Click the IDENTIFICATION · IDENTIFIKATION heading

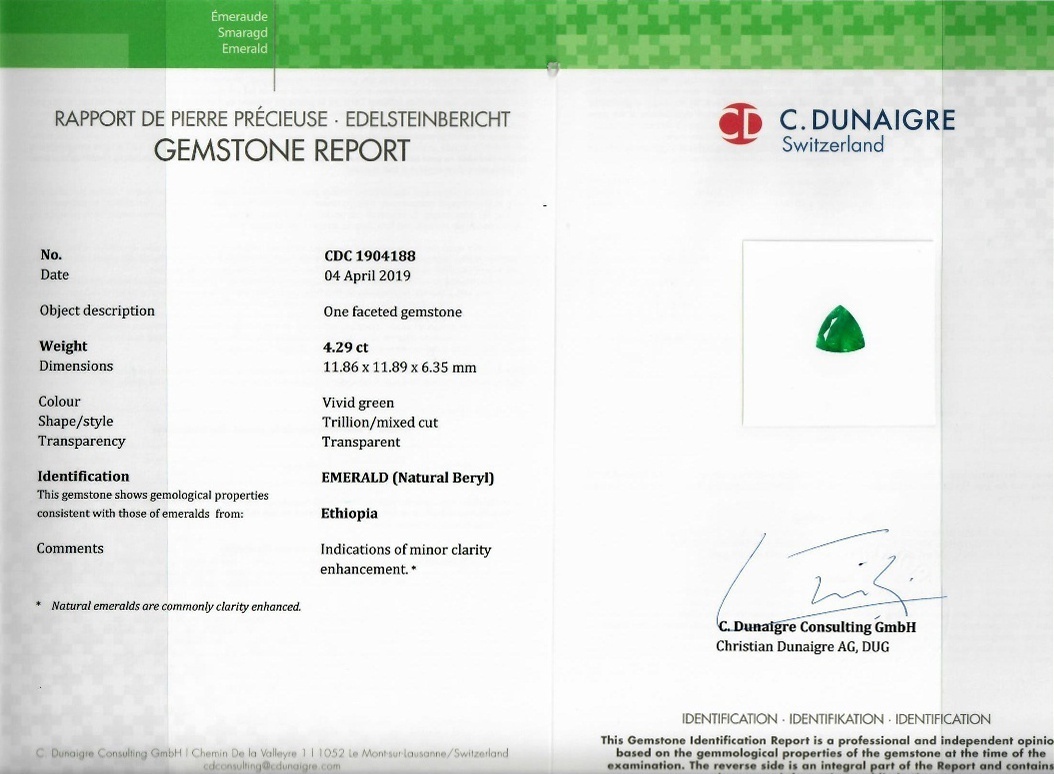pos(836,719)
